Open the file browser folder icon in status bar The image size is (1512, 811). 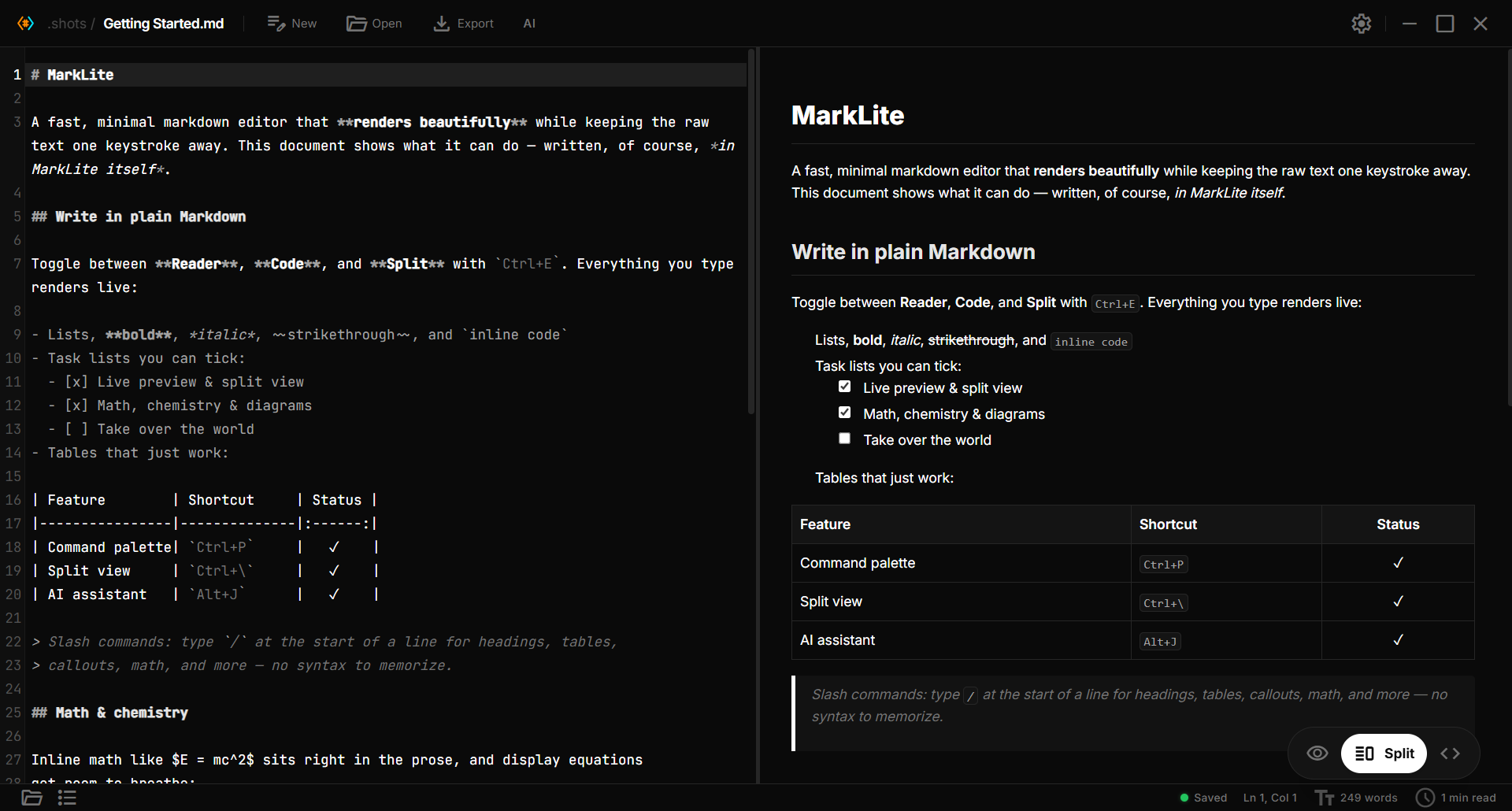[32, 798]
